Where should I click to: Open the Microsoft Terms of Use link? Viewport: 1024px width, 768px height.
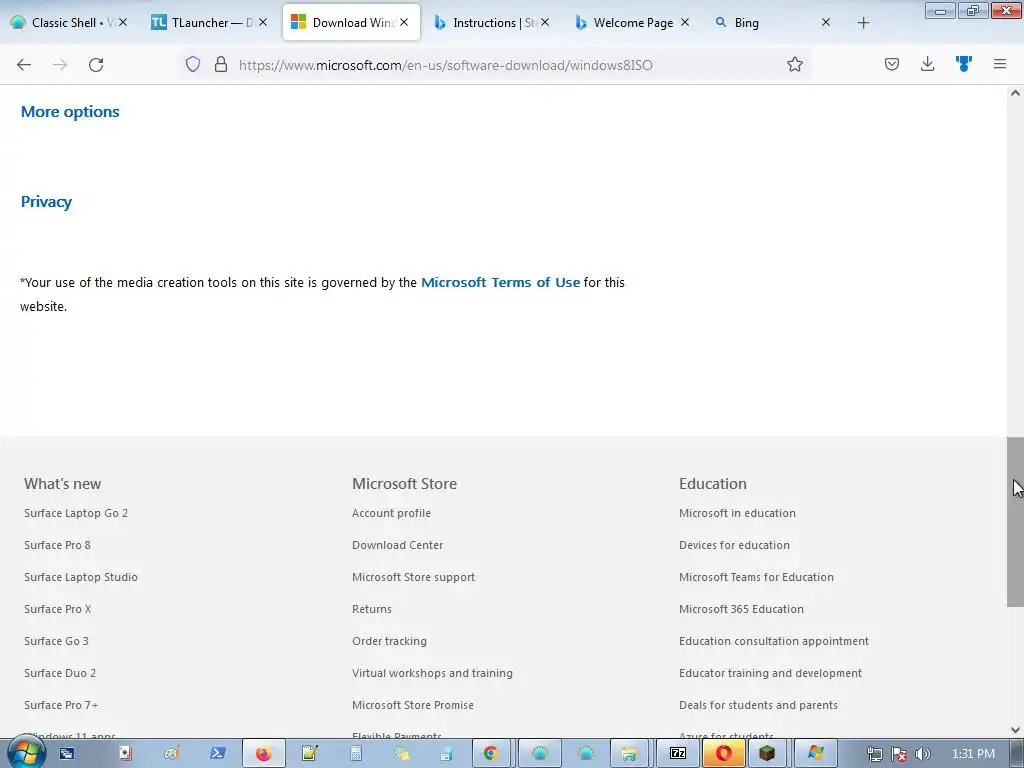(500, 282)
